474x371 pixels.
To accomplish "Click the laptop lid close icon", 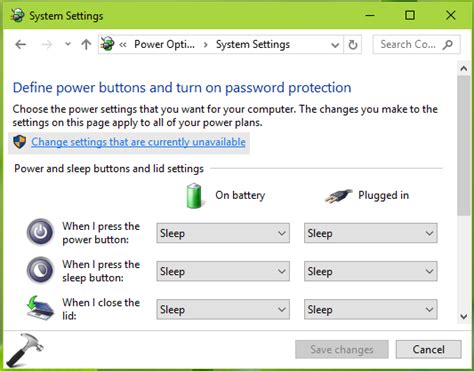I will pyautogui.click(x=40, y=308).
